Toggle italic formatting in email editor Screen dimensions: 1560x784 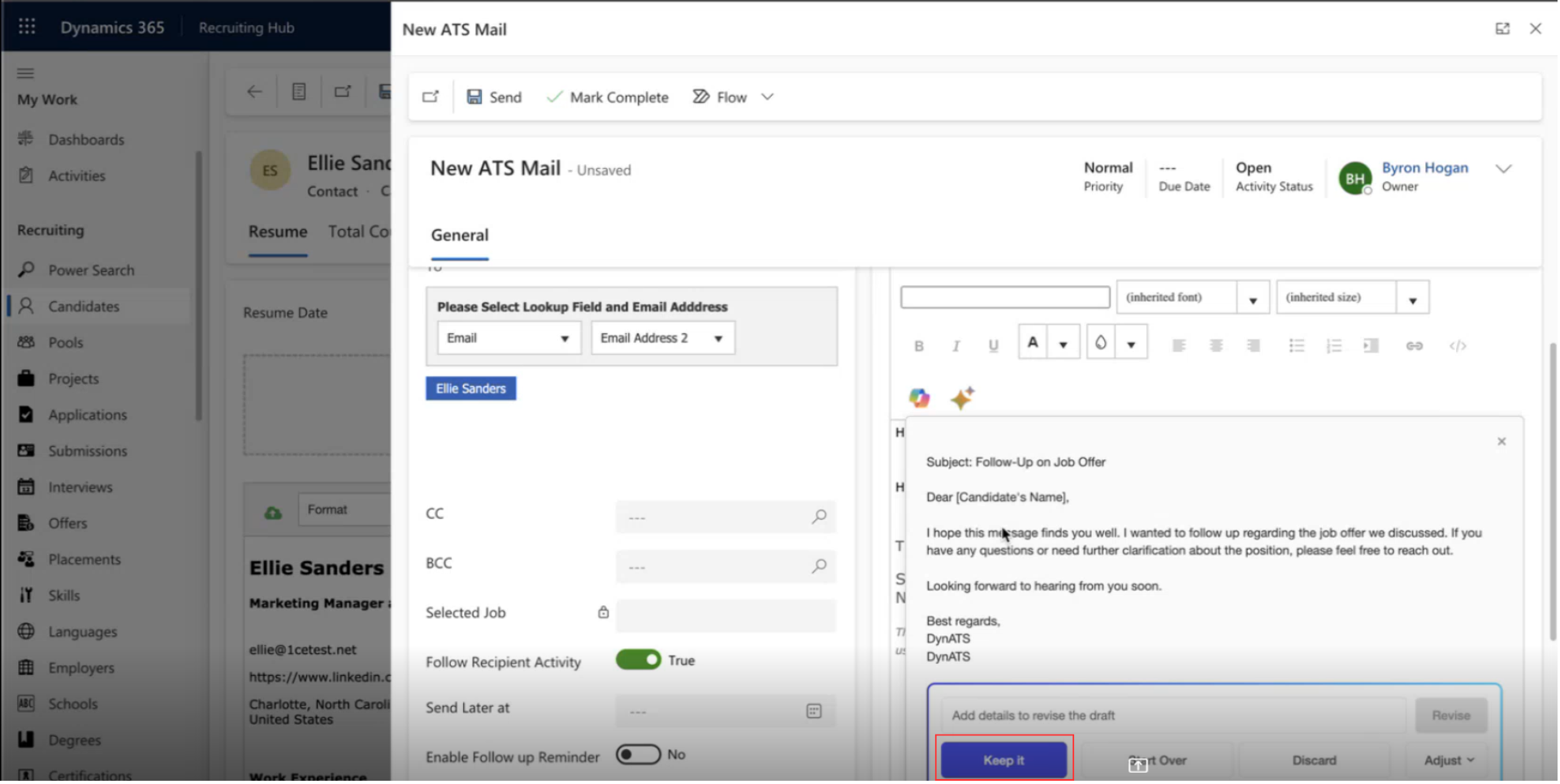tap(955, 345)
